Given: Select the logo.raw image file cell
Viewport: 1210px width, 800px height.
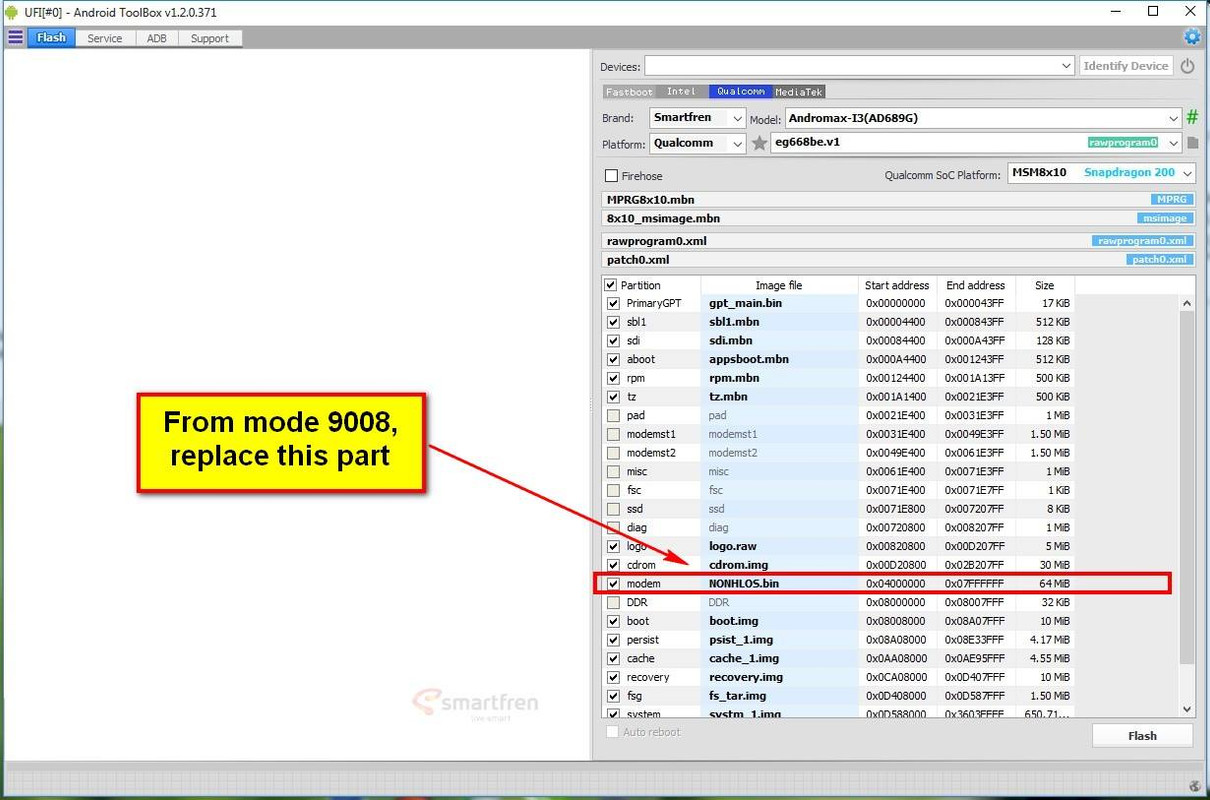Looking at the screenshot, I should 779,546.
